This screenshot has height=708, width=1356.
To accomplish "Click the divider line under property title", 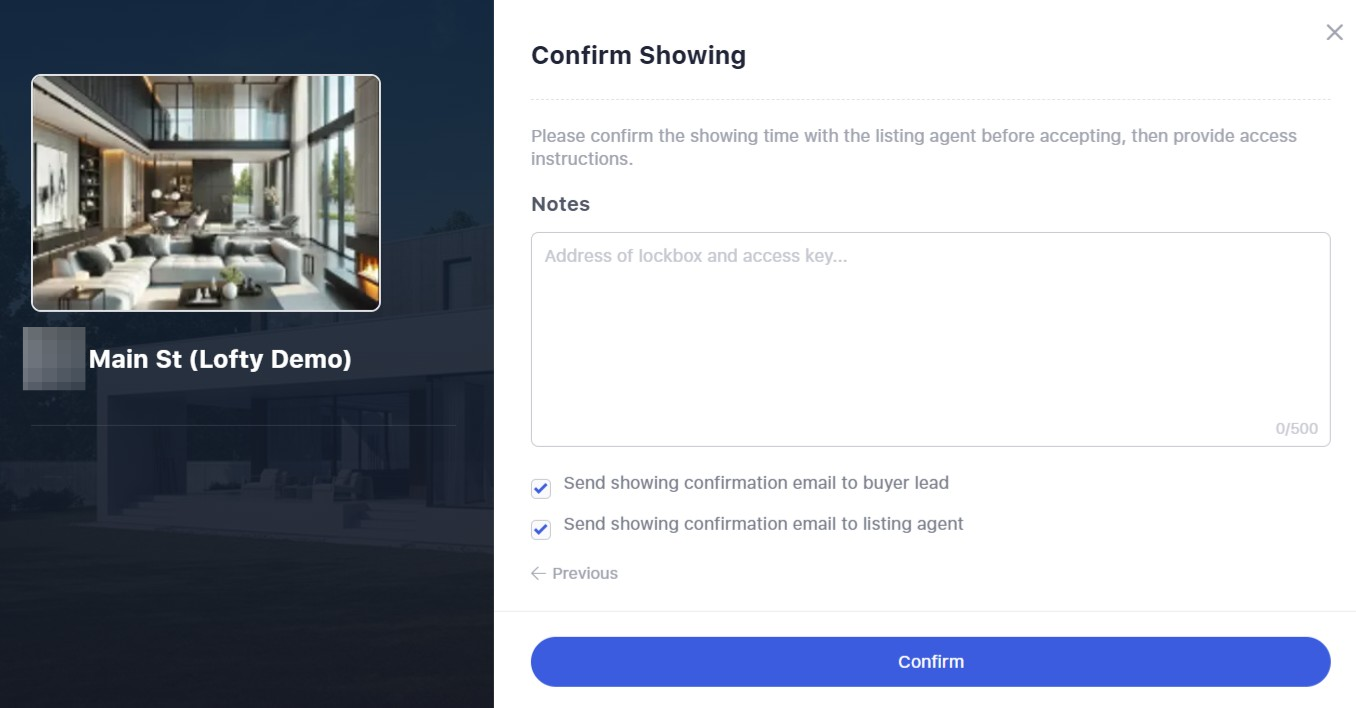I will click(x=243, y=425).
